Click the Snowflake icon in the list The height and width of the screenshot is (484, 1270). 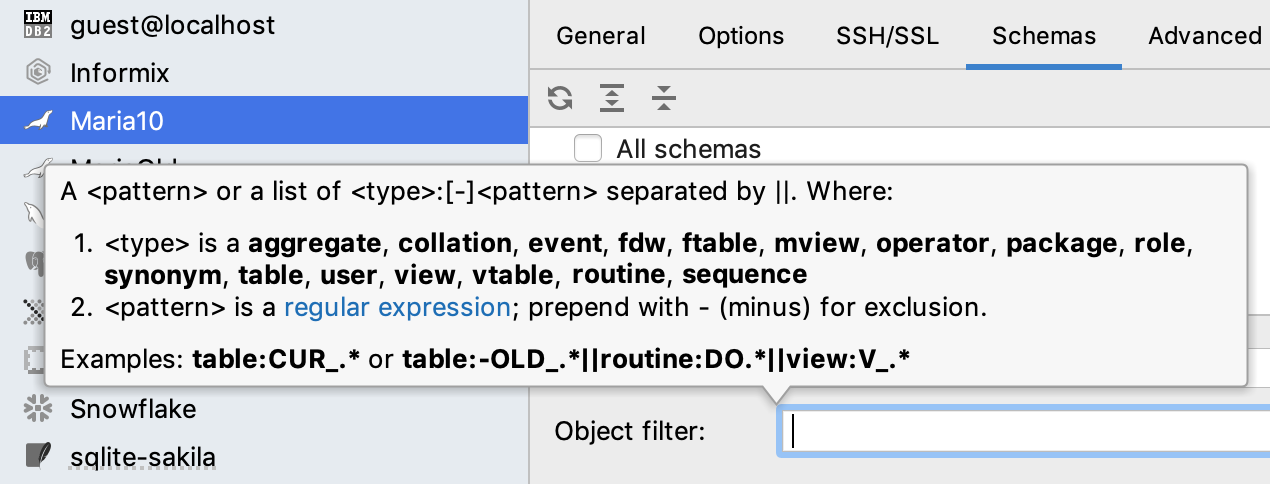coord(38,409)
